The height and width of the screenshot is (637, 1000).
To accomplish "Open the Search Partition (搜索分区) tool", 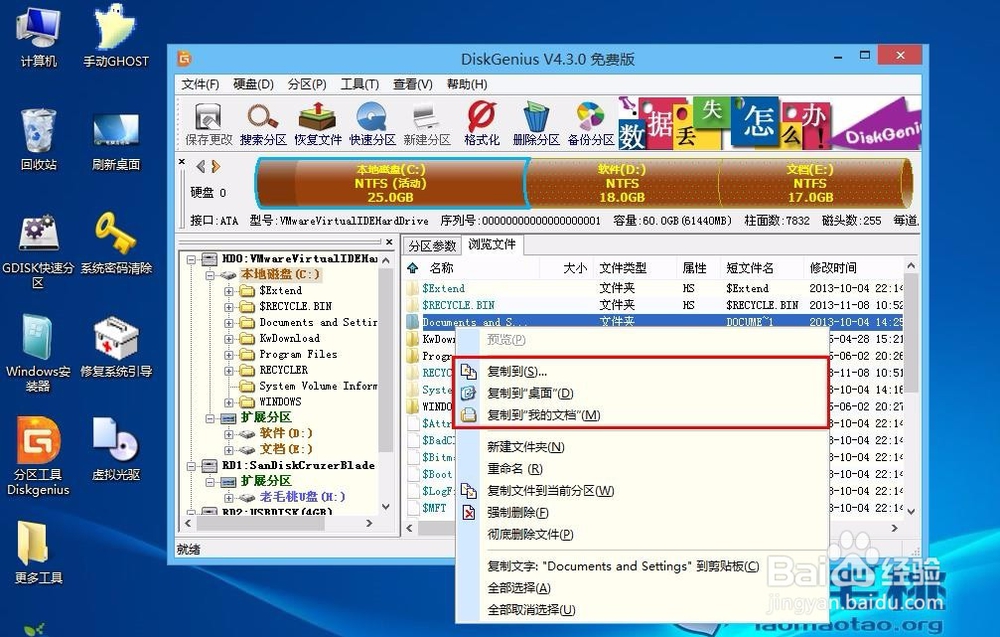I will (263, 124).
